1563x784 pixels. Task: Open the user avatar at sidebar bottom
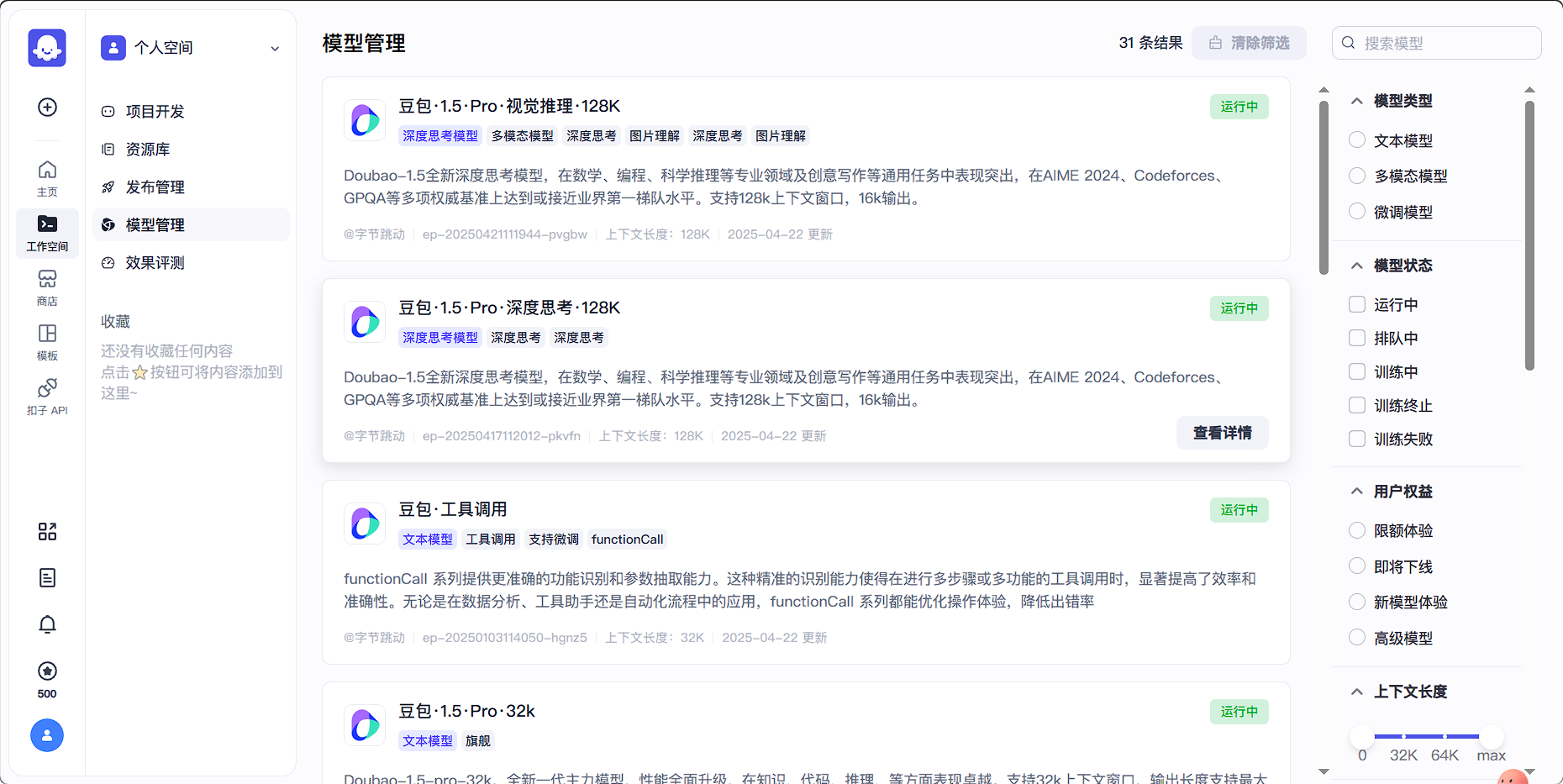tap(47, 735)
